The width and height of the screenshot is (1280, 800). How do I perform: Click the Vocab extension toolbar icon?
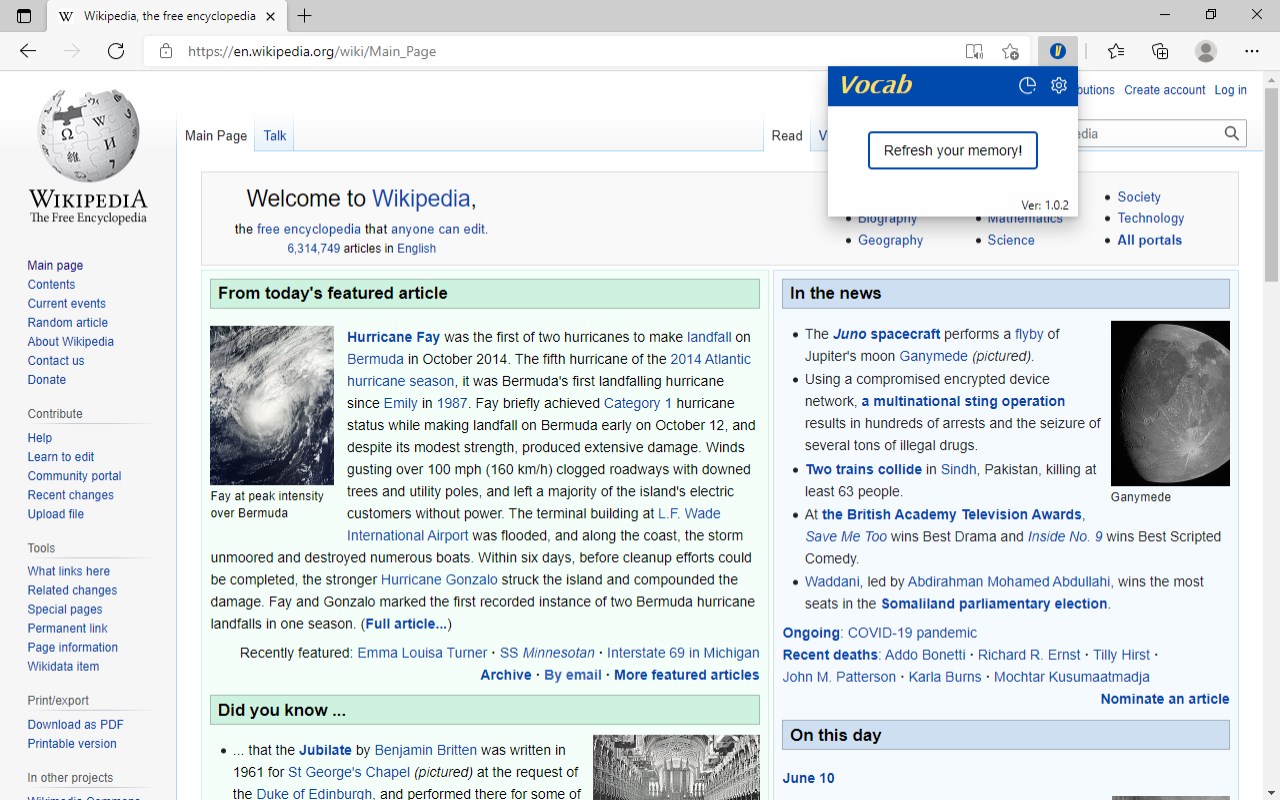1057,51
